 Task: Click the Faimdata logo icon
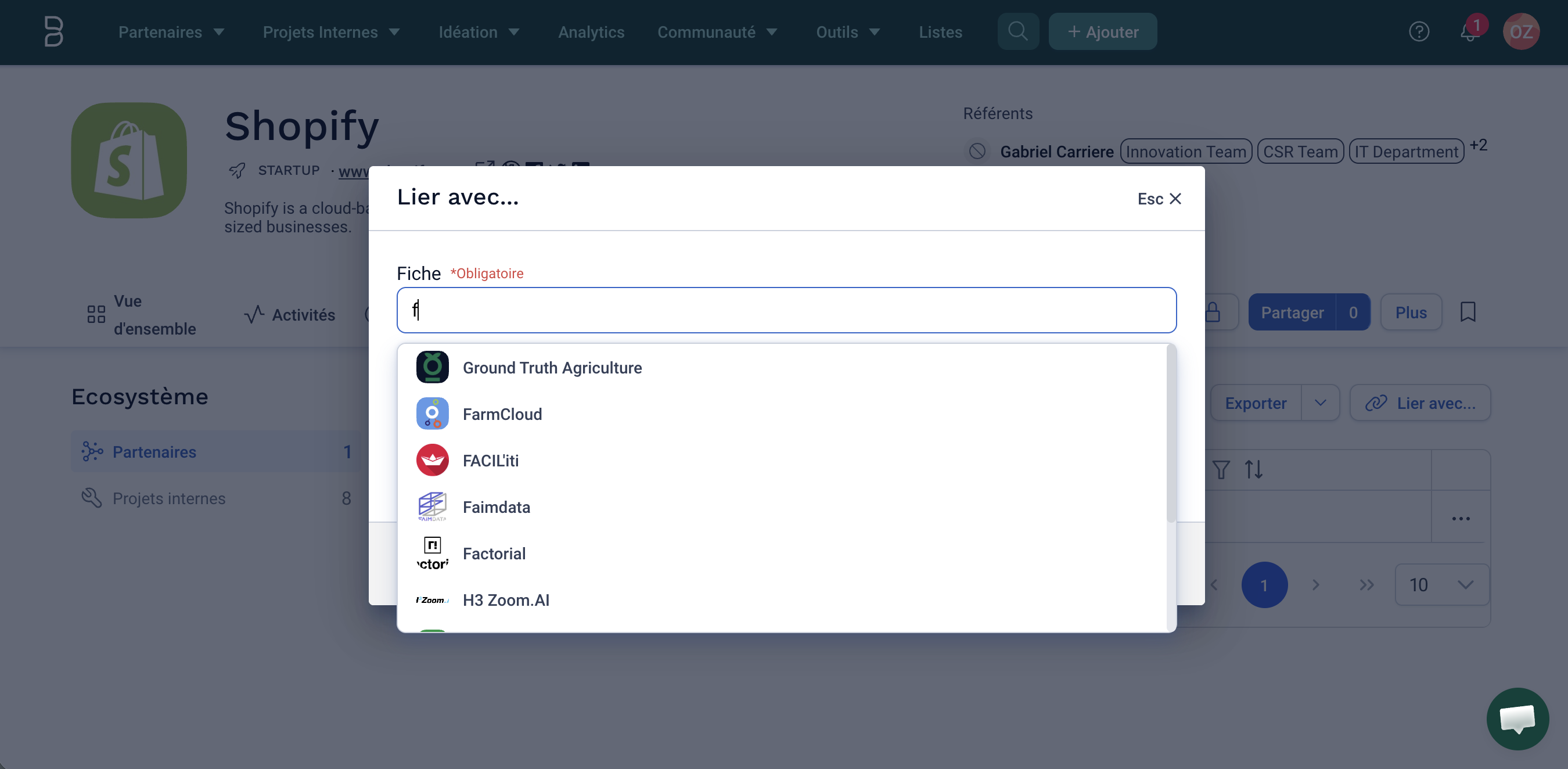point(432,506)
